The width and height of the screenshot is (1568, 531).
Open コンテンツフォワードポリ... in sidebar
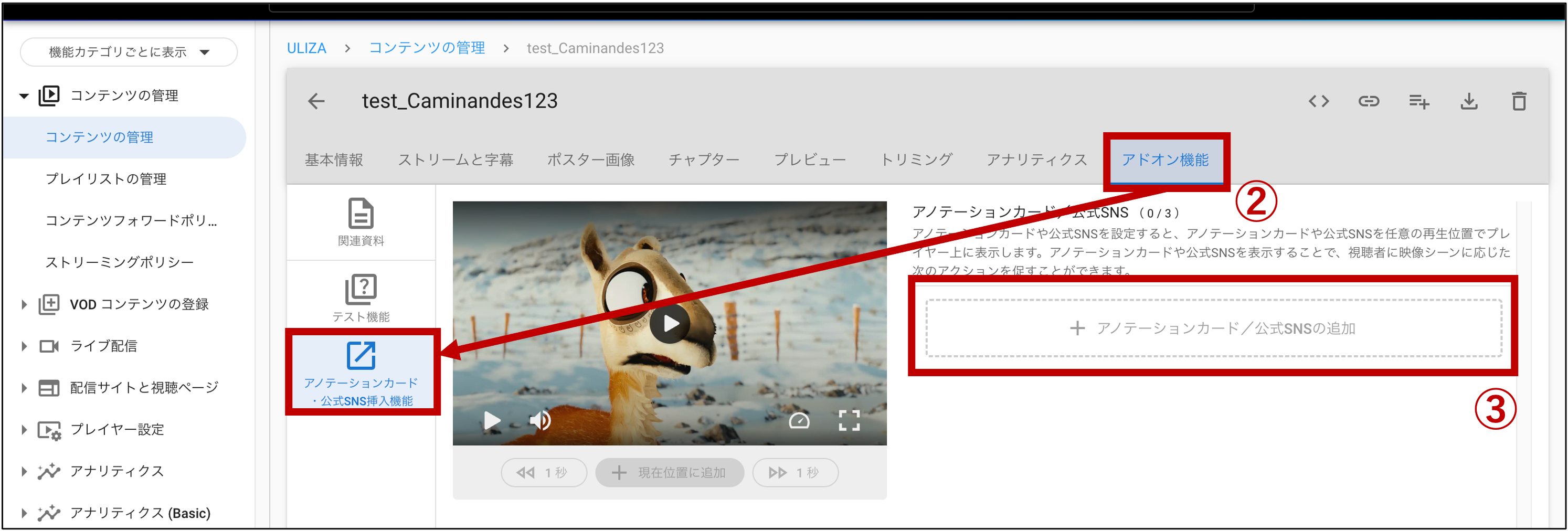[131, 220]
